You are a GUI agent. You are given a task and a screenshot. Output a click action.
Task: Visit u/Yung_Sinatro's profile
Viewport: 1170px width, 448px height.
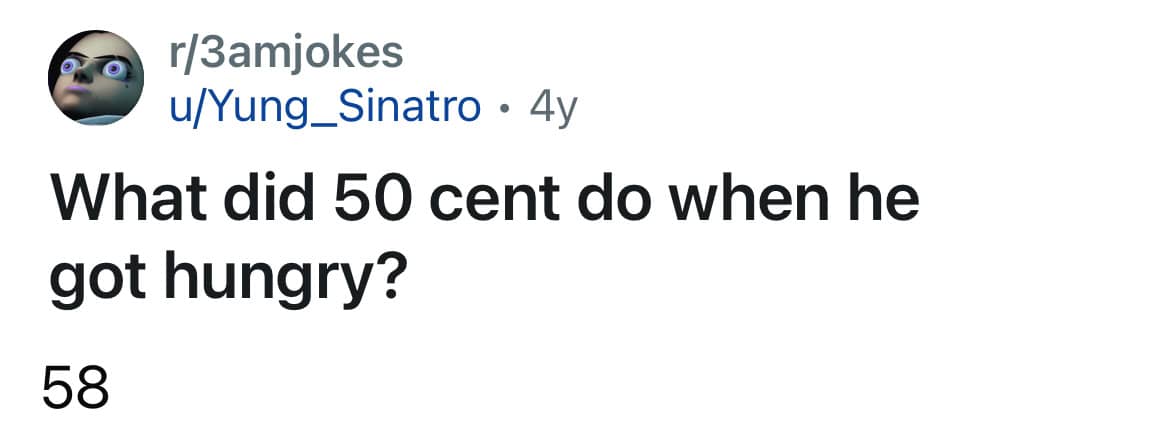click(325, 105)
